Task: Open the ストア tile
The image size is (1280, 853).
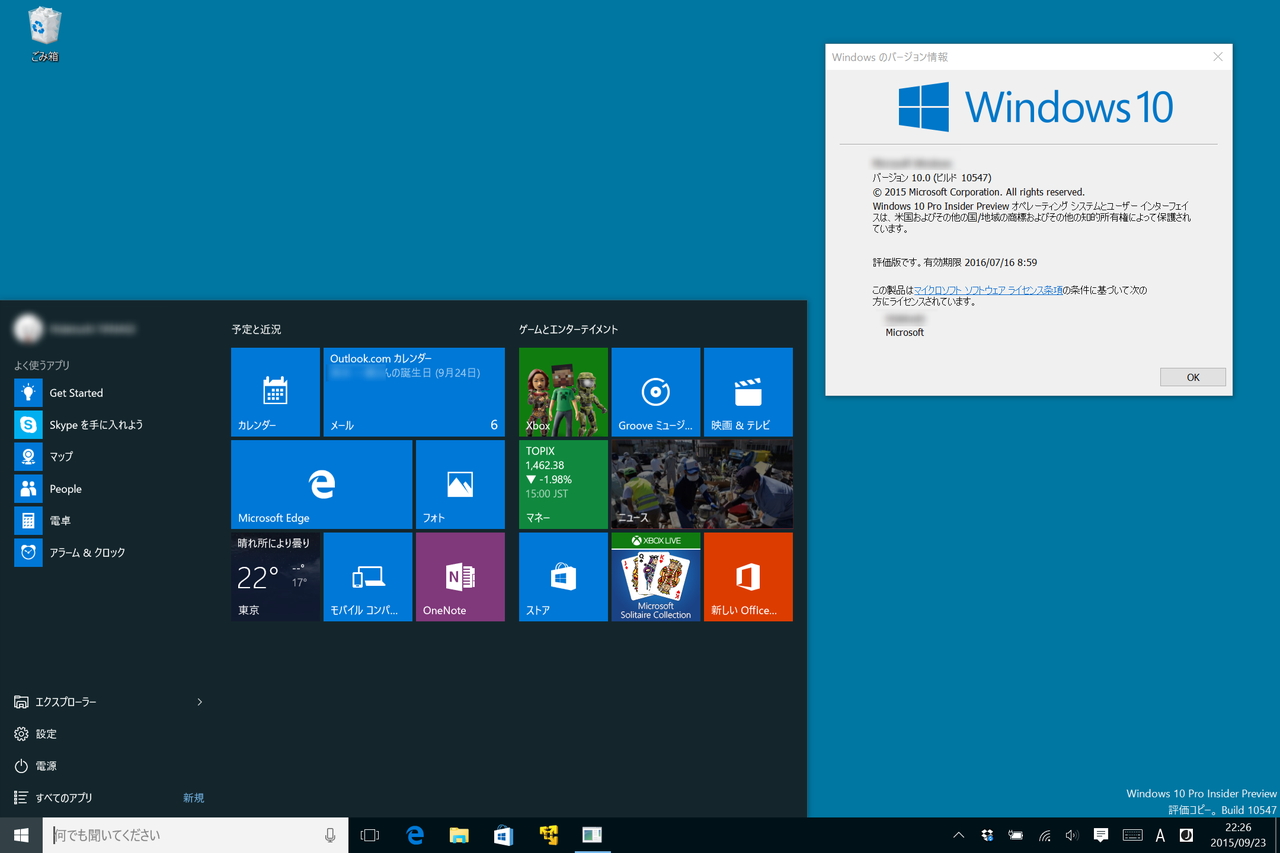Action: (562, 577)
